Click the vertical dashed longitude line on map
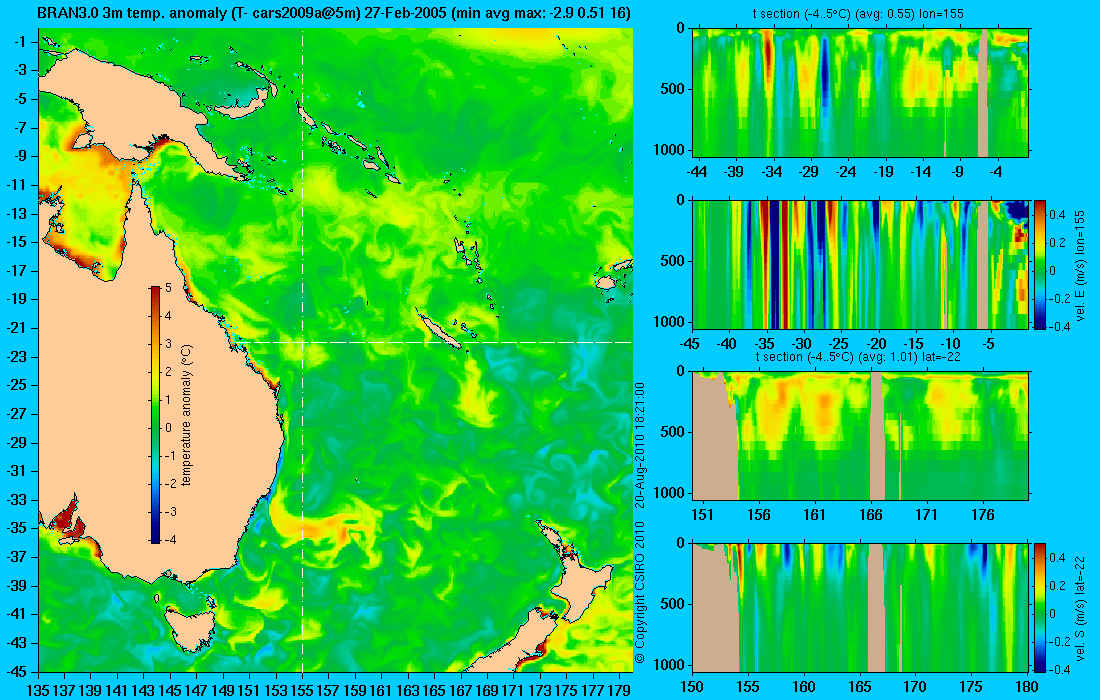Image resolution: width=1100 pixels, height=700 pixels. click(302, 351)
